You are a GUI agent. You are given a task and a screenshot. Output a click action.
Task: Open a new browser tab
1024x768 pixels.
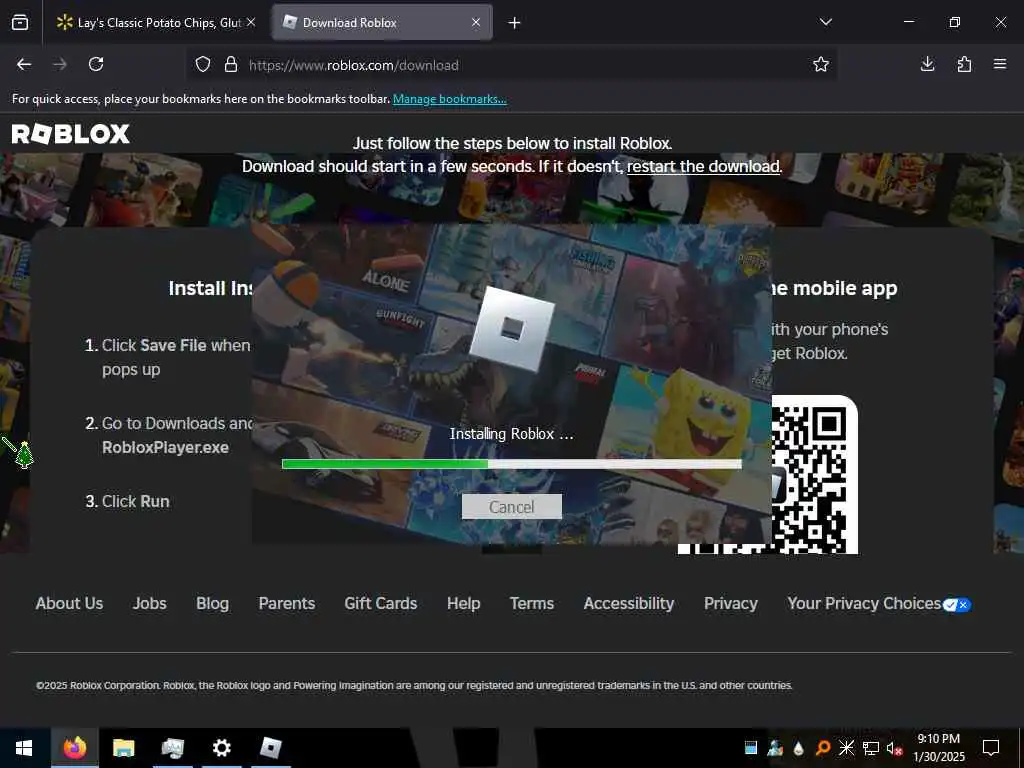515,23
